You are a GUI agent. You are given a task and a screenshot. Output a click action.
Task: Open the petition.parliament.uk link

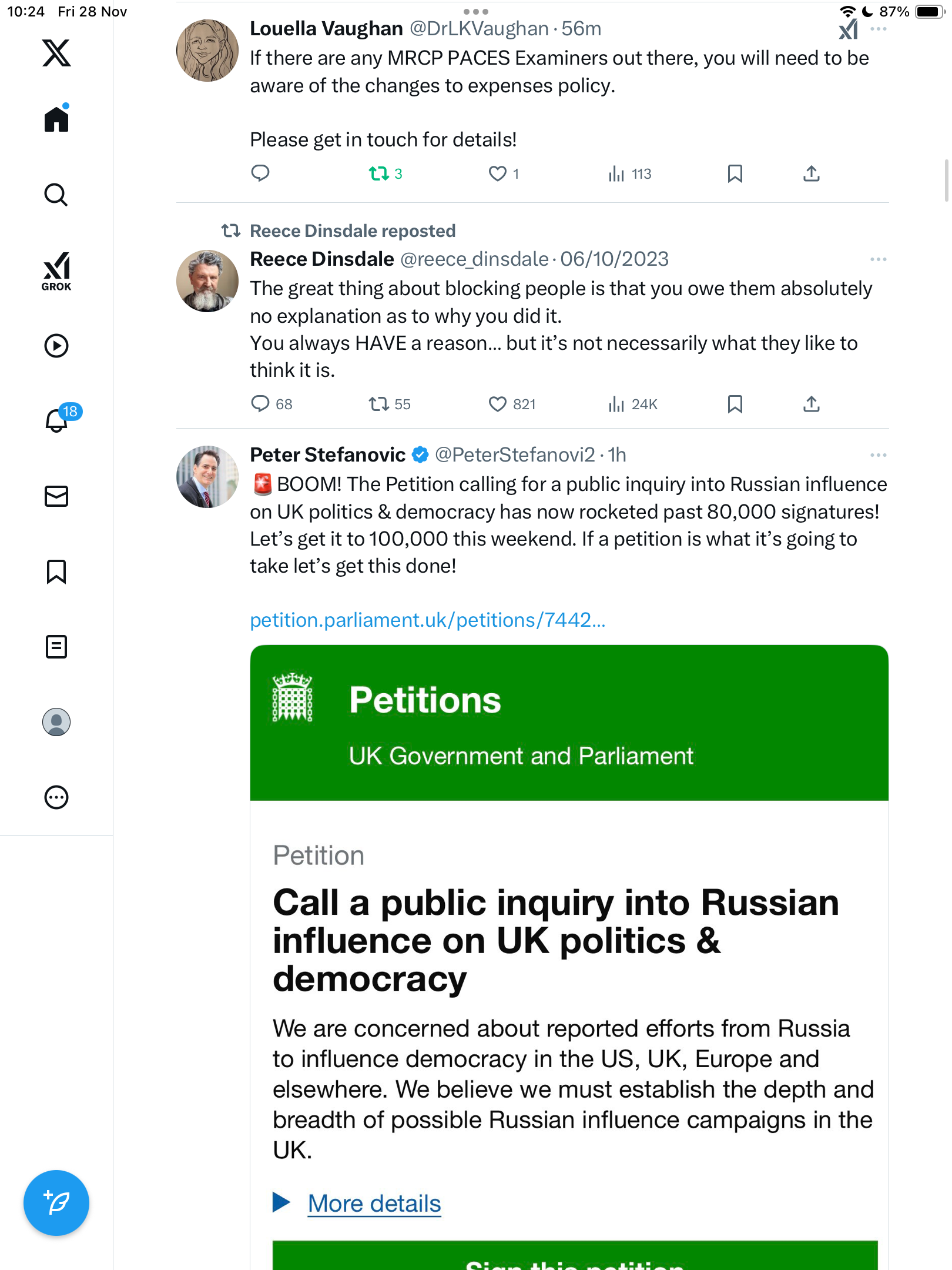pos(427,620)
